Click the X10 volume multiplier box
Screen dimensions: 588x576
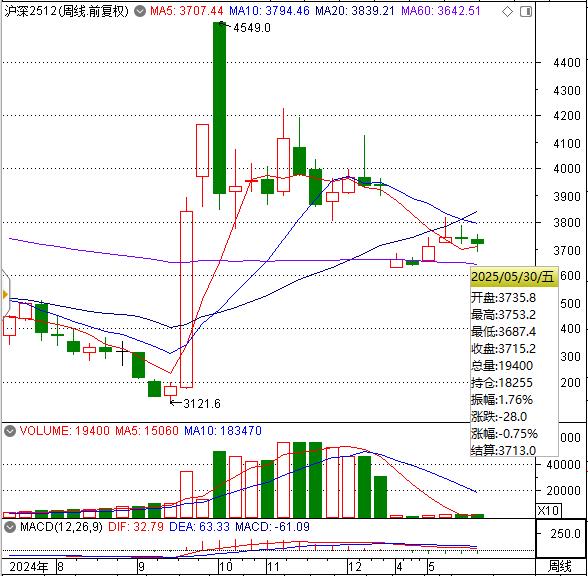click(548, 510)
